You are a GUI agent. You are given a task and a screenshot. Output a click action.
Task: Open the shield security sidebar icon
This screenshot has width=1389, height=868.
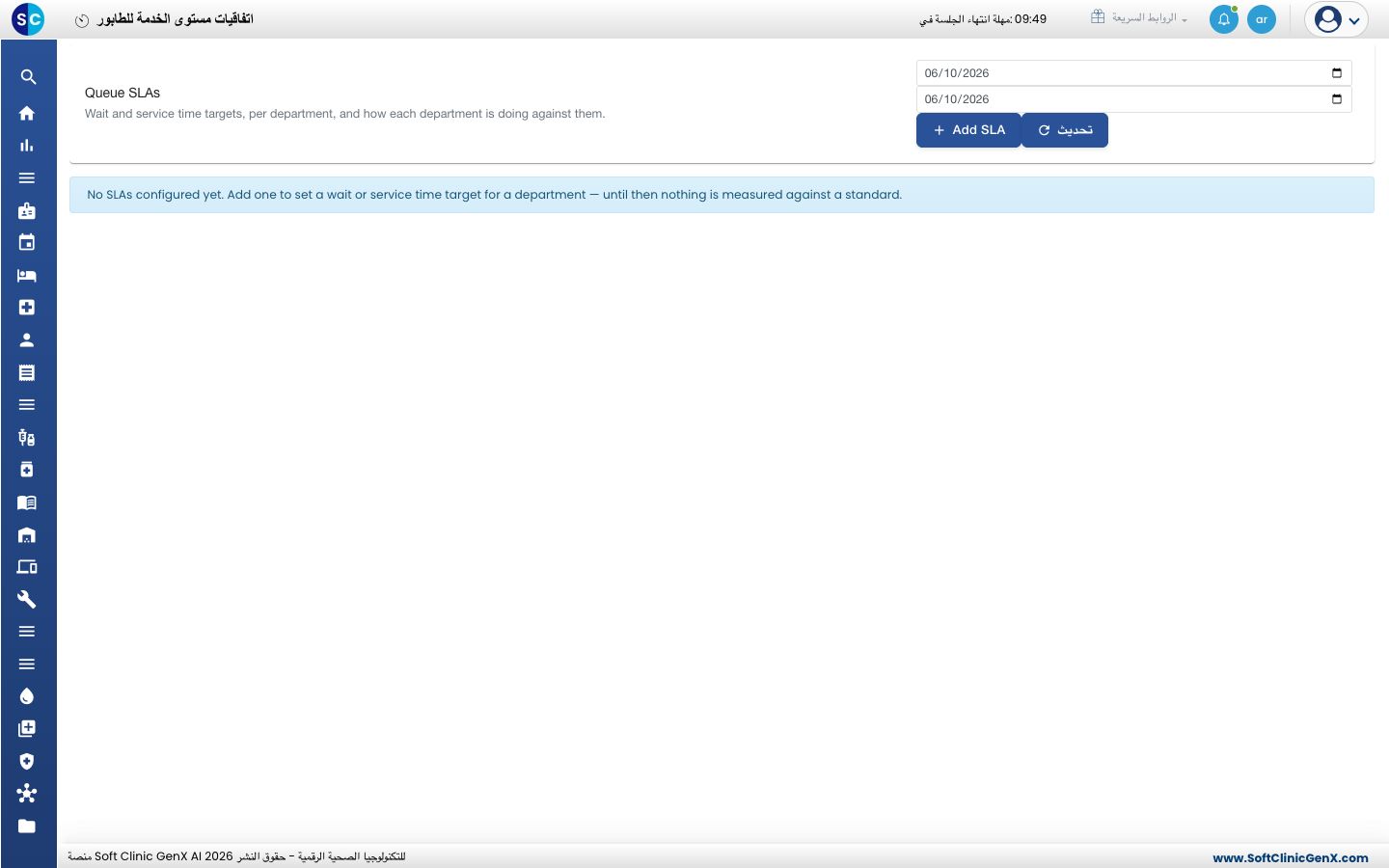coord(27,761)
